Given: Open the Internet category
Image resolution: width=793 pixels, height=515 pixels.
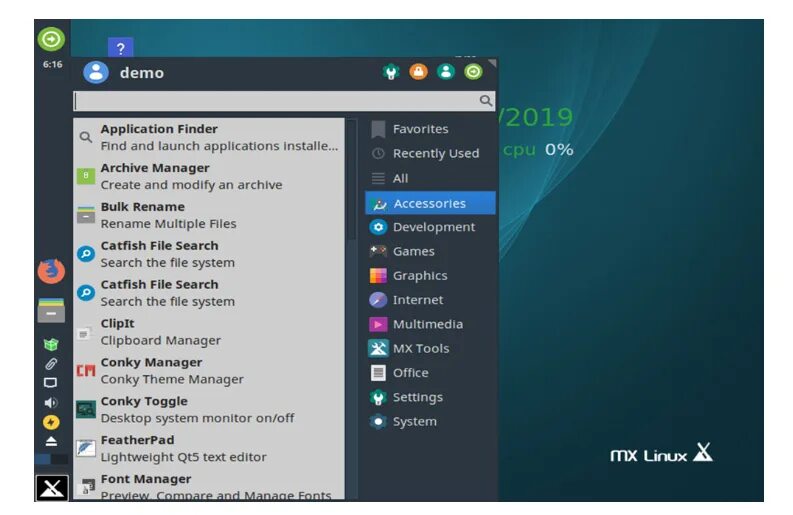Looking at the screenshot, I should tap(430, 300).
